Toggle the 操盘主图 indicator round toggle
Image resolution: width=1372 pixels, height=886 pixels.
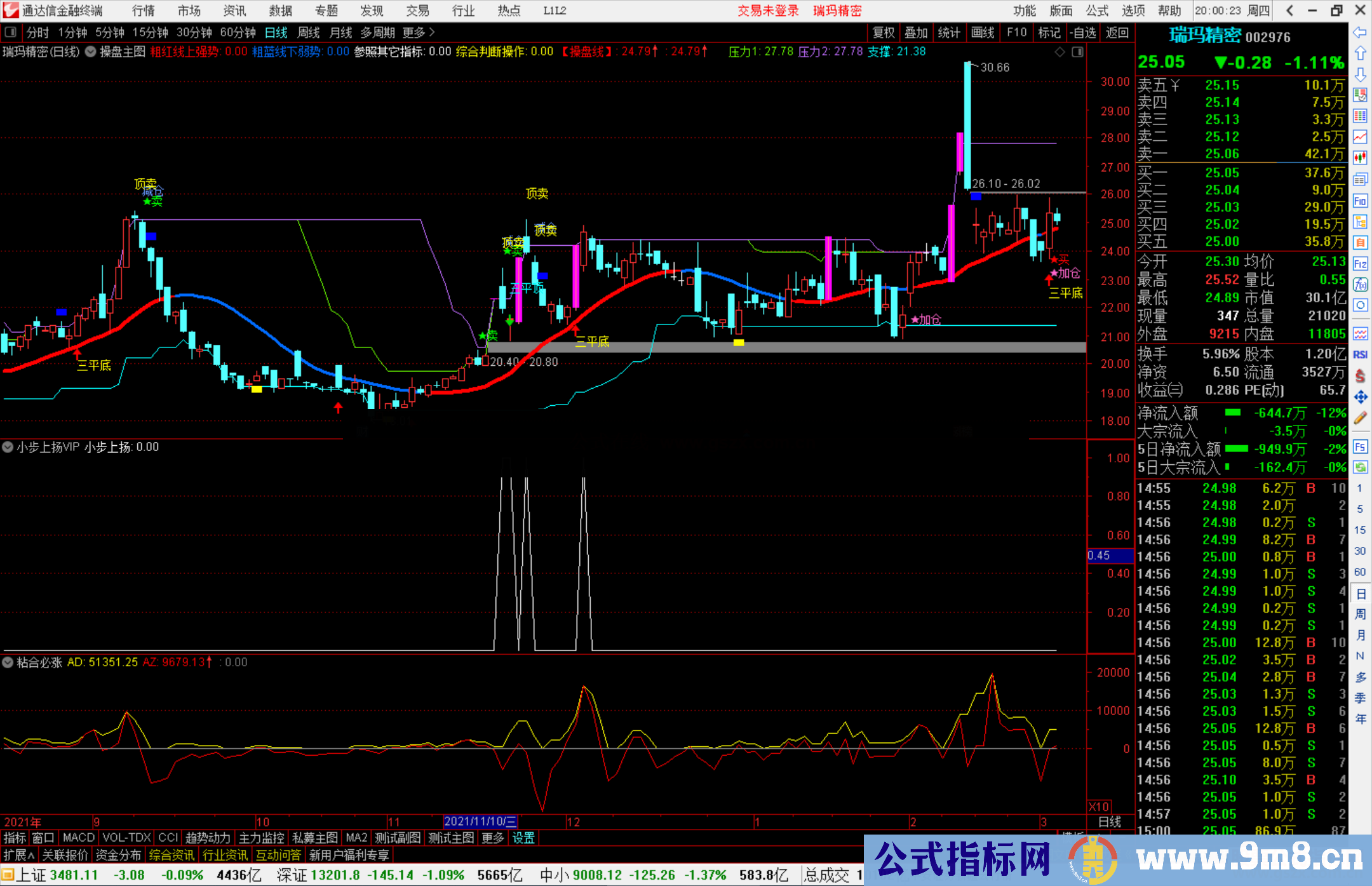[91, 51]
